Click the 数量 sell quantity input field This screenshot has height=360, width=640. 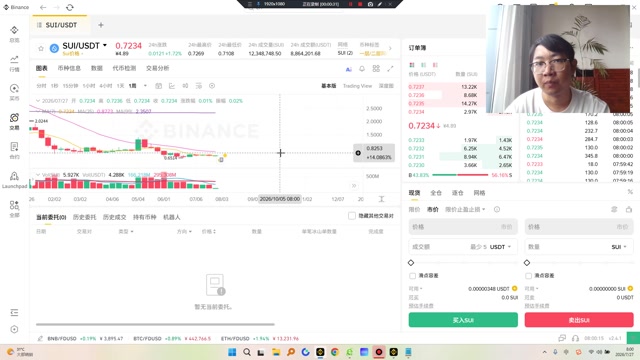click(579, 247)
